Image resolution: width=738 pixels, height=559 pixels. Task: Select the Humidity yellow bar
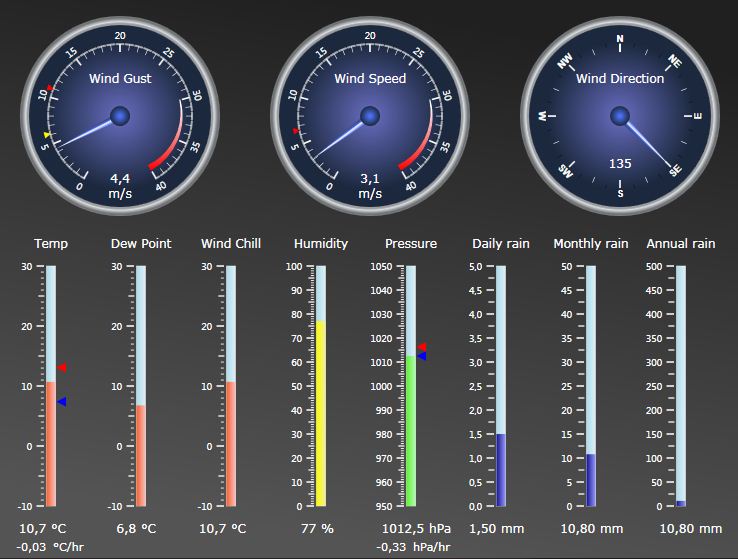click(x=320, y=413)
